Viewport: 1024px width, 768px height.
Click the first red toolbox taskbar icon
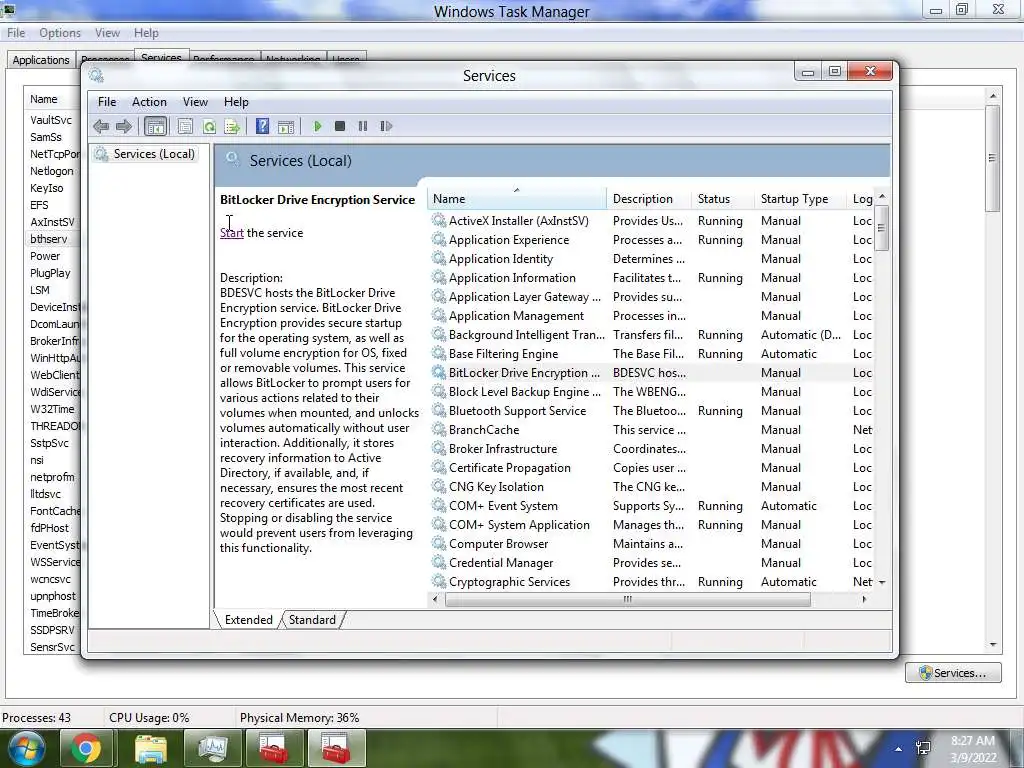click(x=274, y=748)
